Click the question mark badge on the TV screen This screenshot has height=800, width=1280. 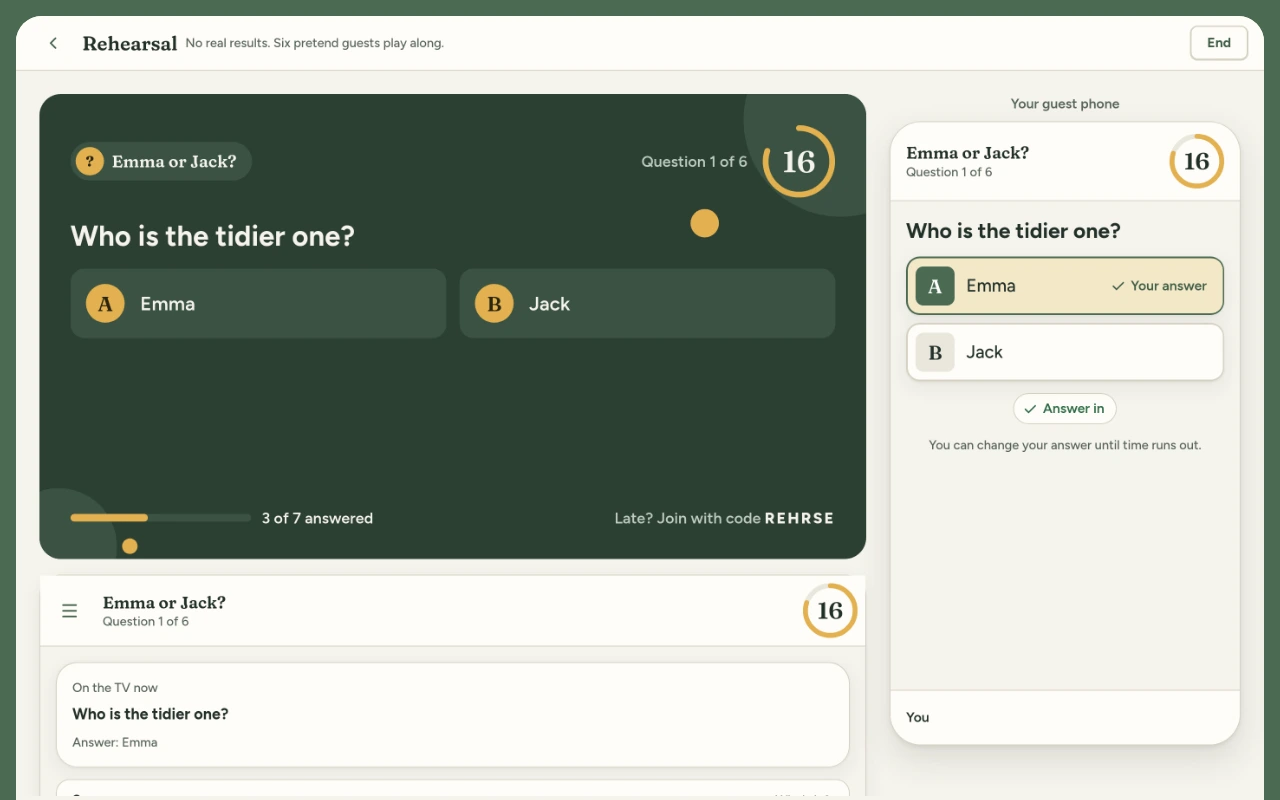pos(90,161)
